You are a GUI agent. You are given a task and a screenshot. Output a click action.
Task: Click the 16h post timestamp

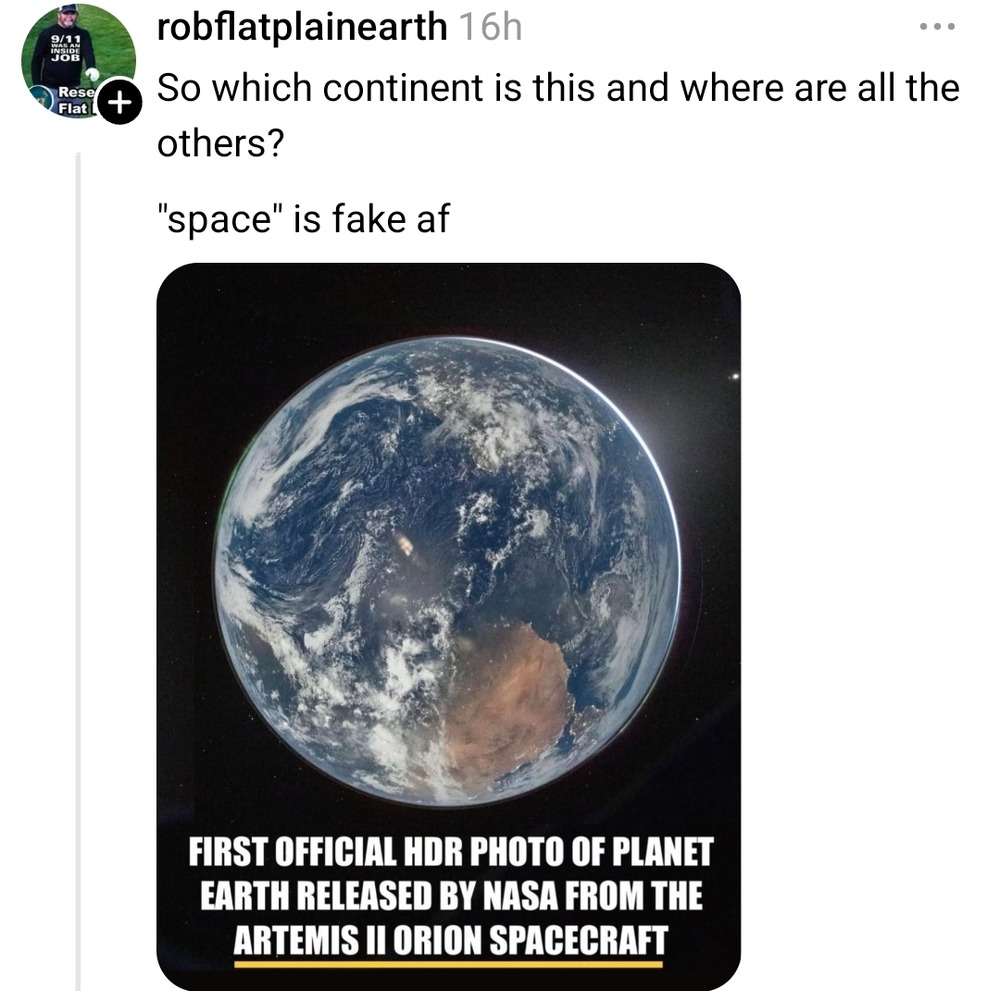point(490,27)
